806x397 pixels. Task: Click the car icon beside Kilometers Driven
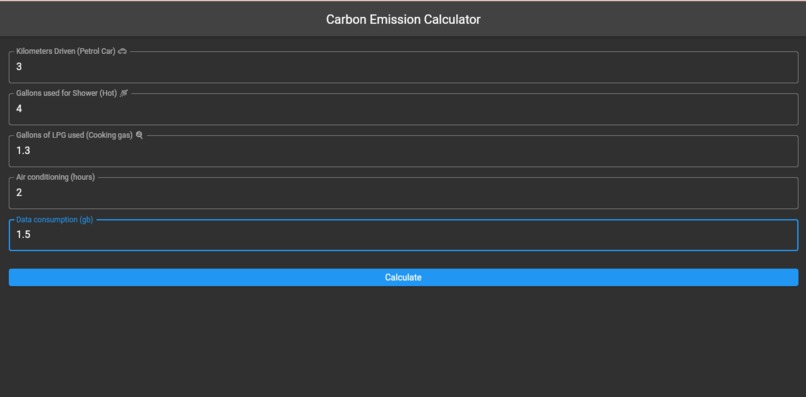[122, 51]
